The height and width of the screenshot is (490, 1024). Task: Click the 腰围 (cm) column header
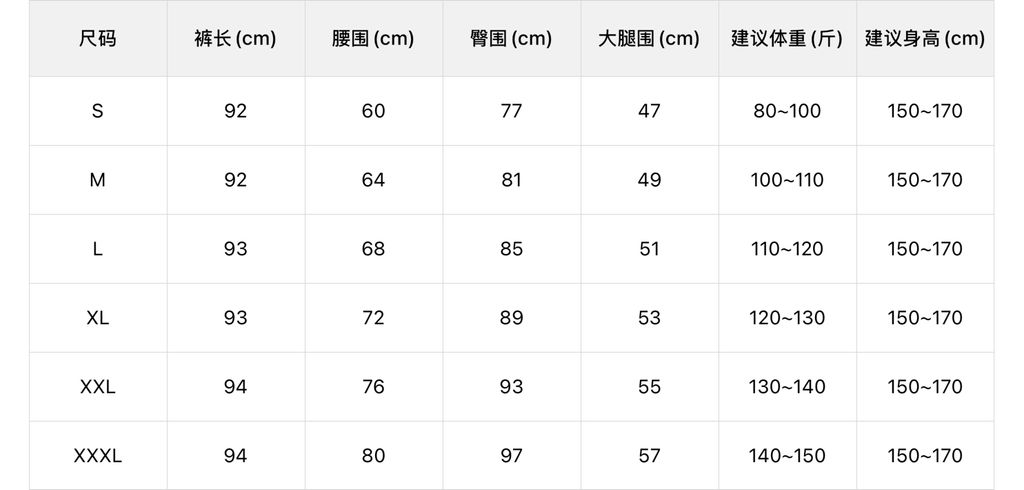373,39
